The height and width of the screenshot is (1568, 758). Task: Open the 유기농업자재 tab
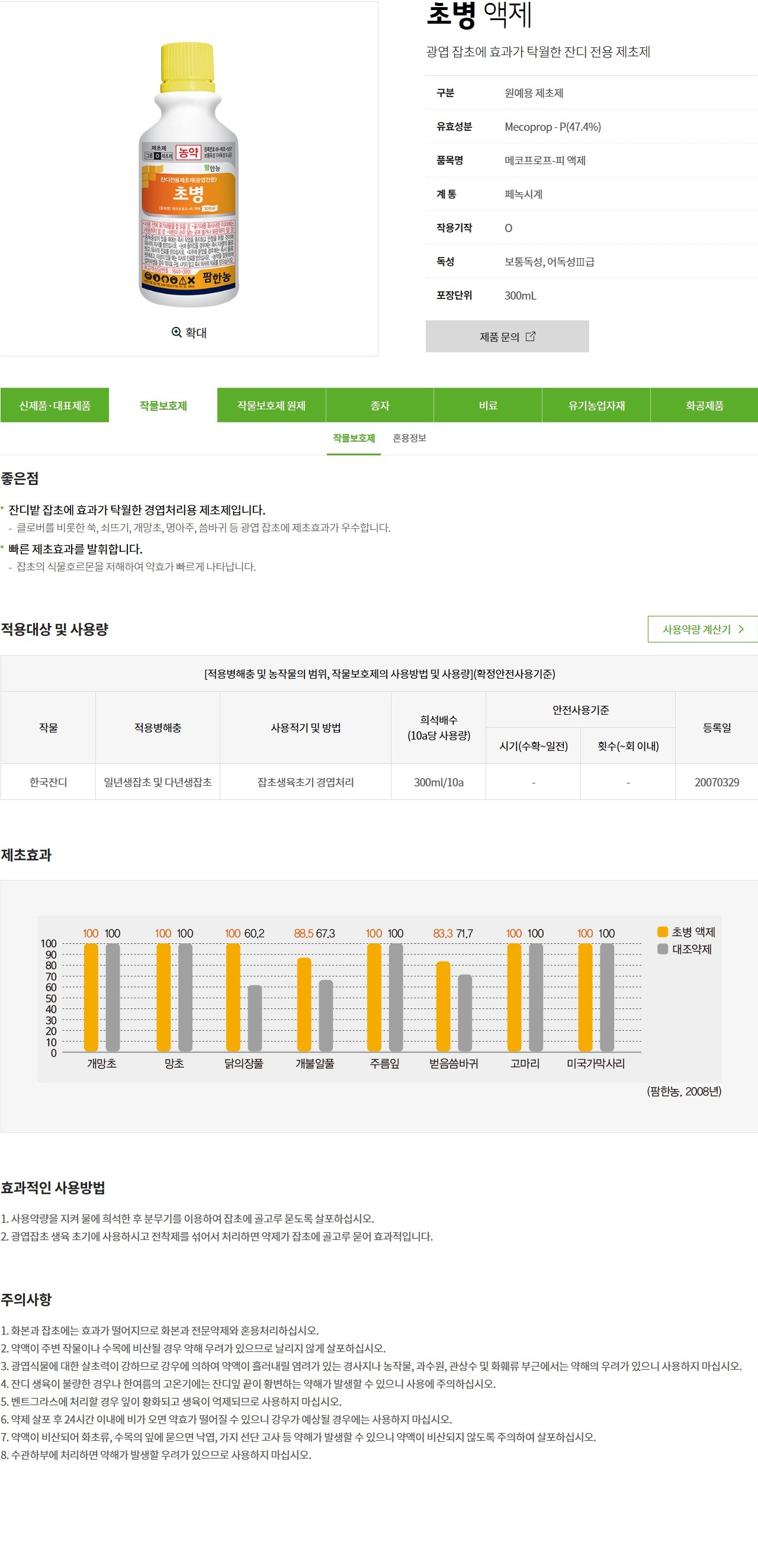pyautogui.click(x=597, y=406)
